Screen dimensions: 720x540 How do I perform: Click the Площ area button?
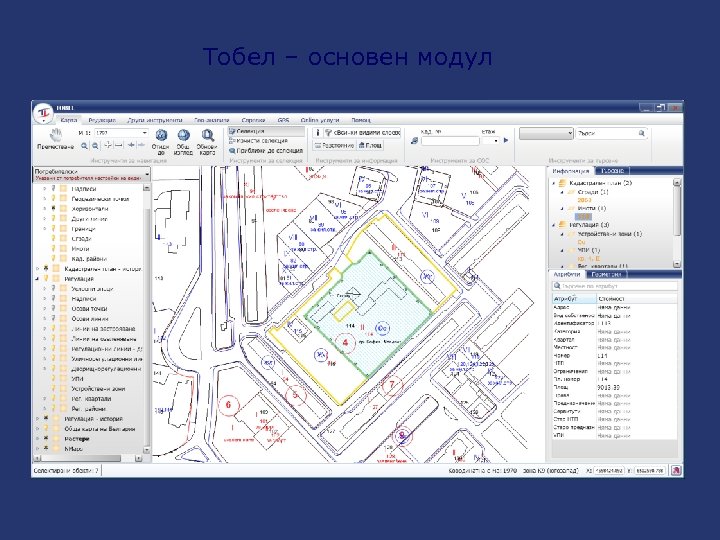tap(370, 145)
